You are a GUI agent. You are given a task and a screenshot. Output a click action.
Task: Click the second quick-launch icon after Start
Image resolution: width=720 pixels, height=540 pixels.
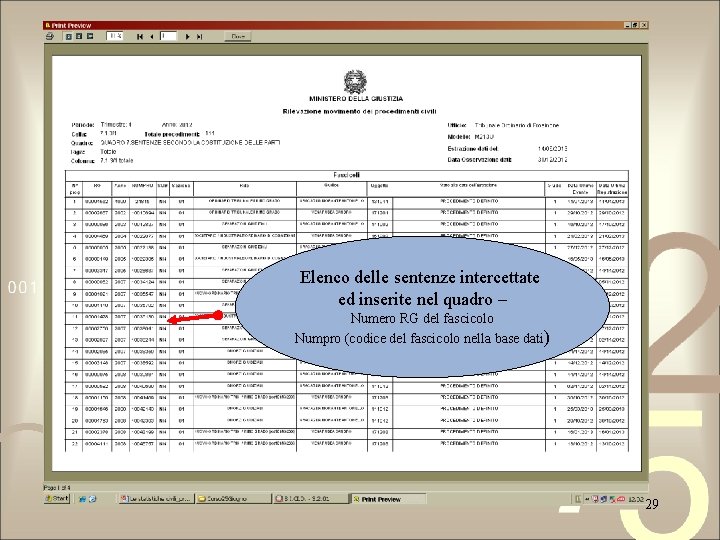click(x=92, y=499)
